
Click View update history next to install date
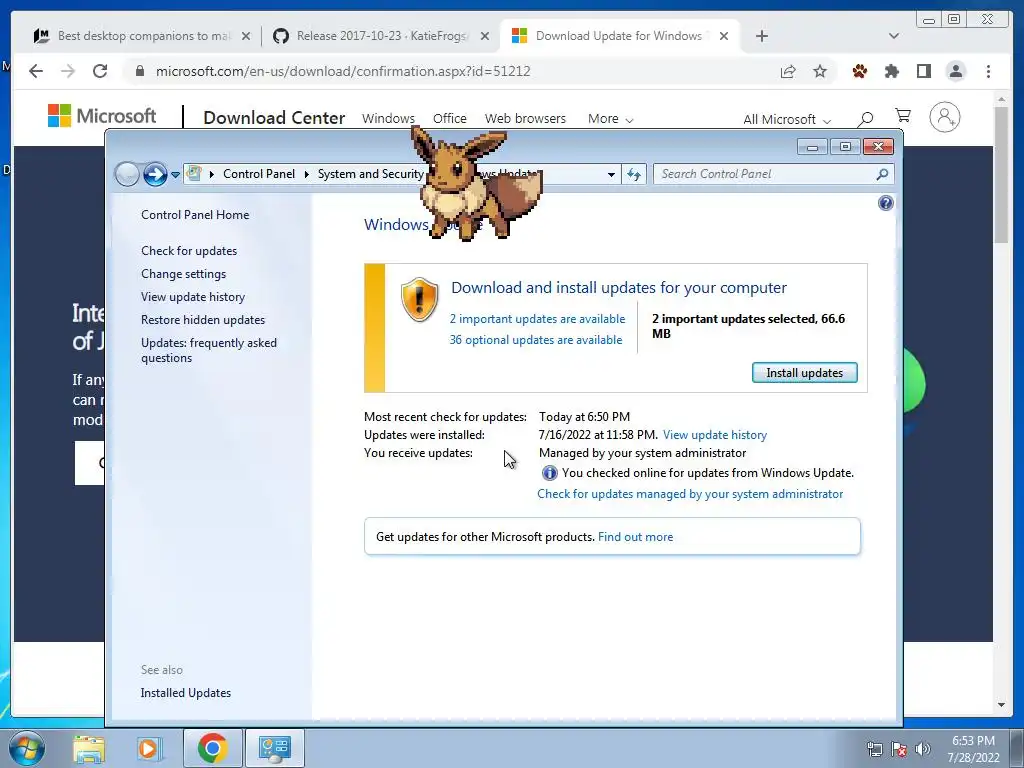(715, 435)
